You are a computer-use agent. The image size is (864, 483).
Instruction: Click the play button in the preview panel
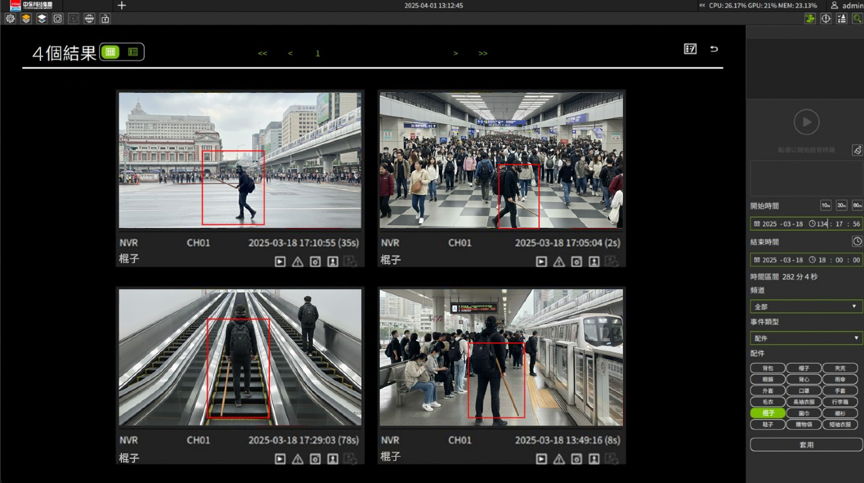tap(805, 122)
